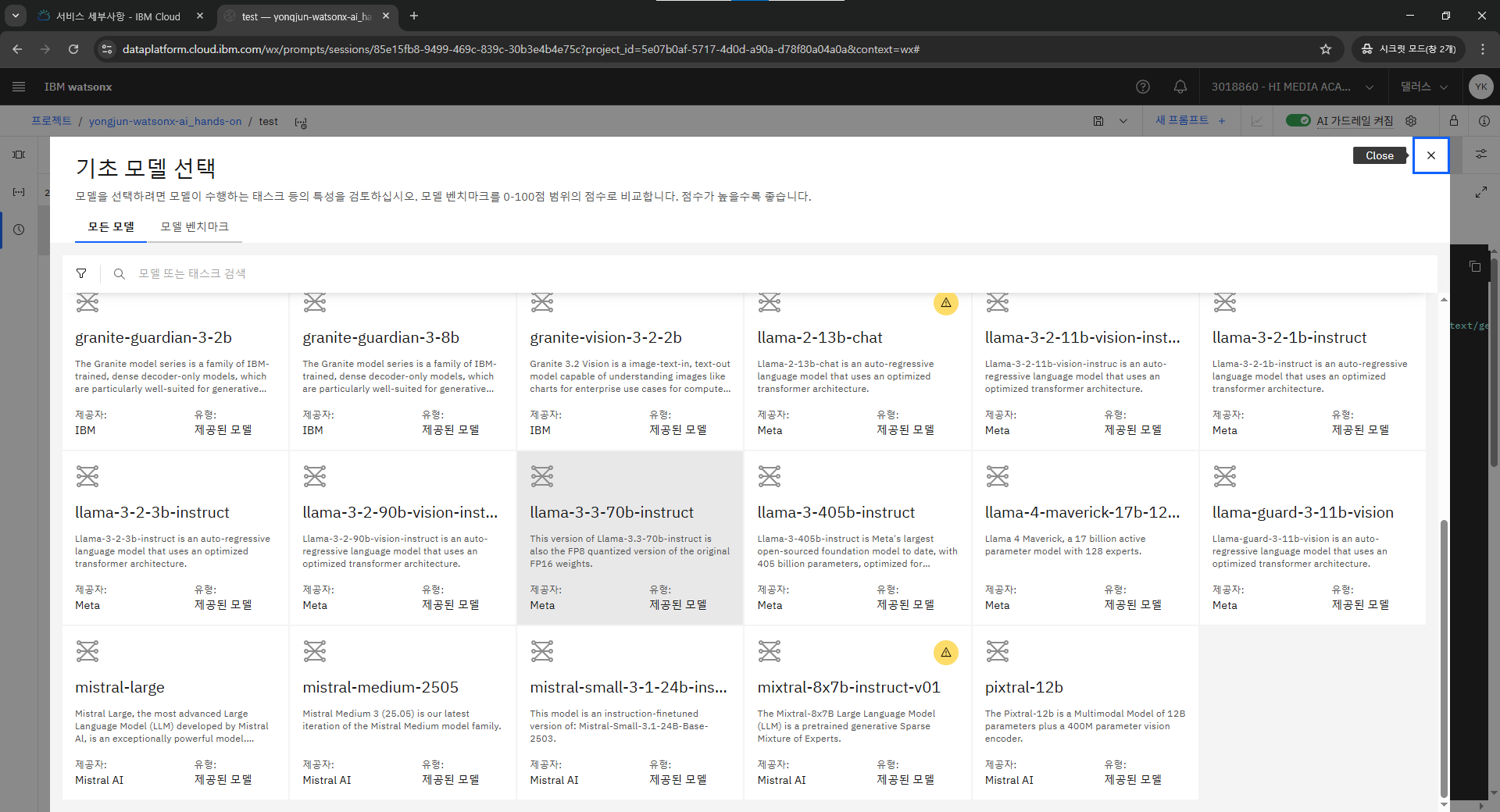This screenshot has height=812, width=1500.
Task: Bookmark this page with the star icon
Action: point(1326,49)
